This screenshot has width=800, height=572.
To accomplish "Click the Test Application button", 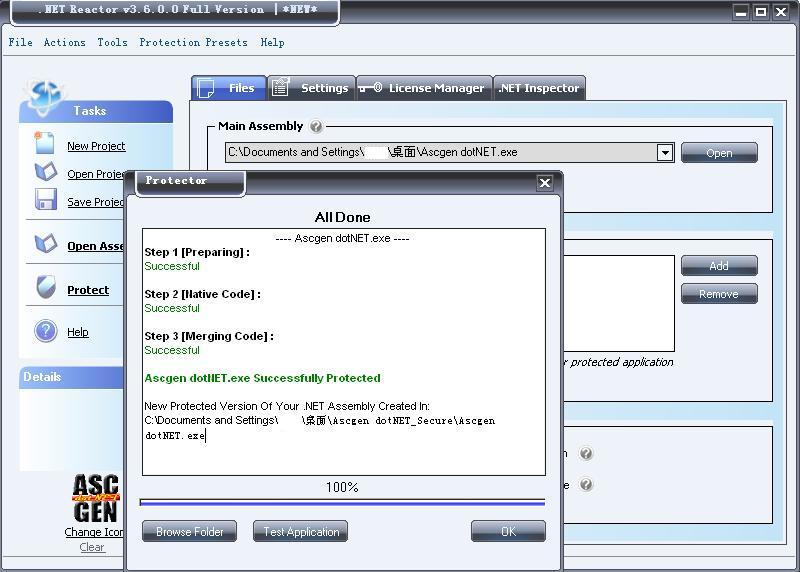I will pyautogui.click(x=301, y=531).
